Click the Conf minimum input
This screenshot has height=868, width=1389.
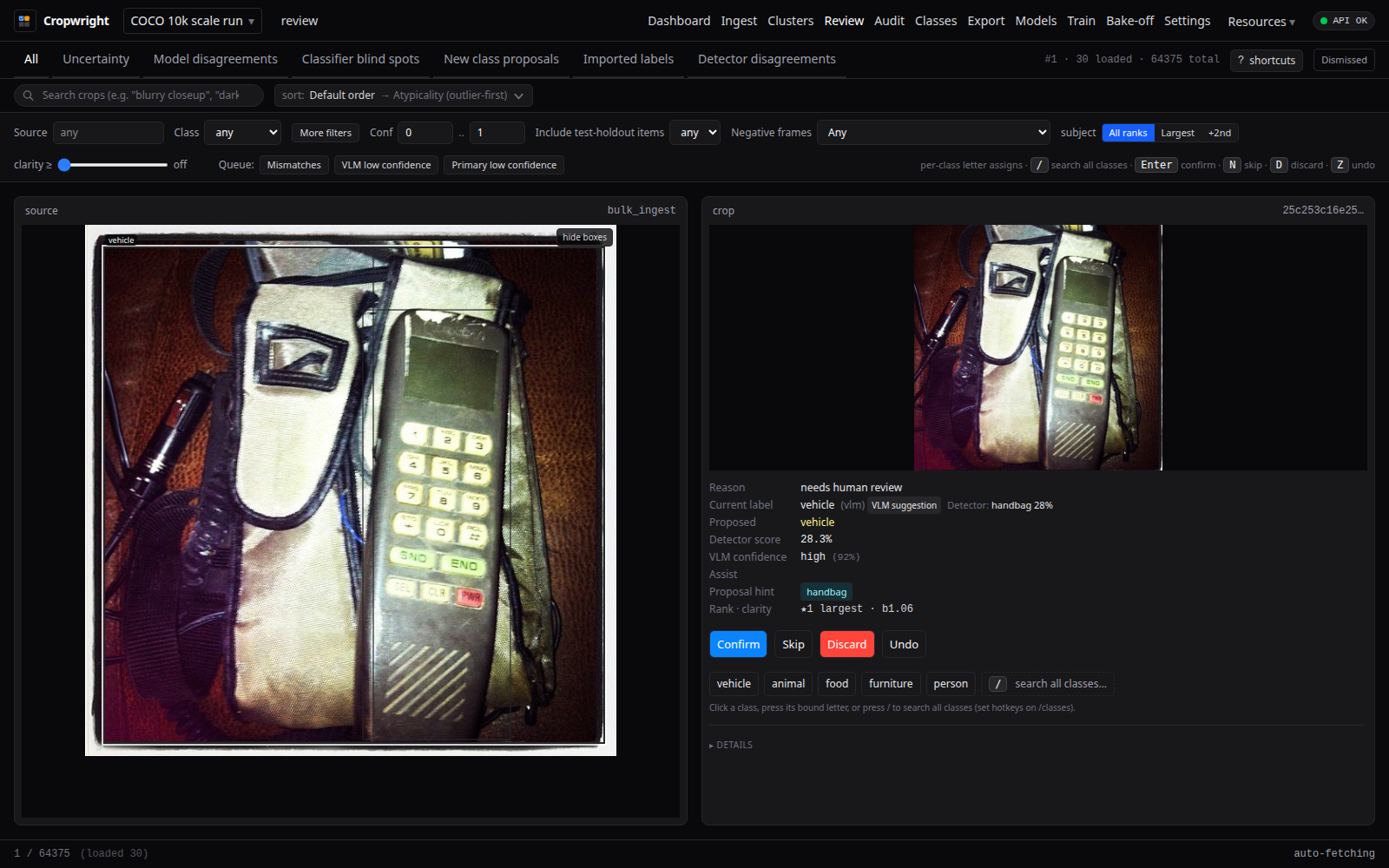pyautogui.click(x=425, y=133)
